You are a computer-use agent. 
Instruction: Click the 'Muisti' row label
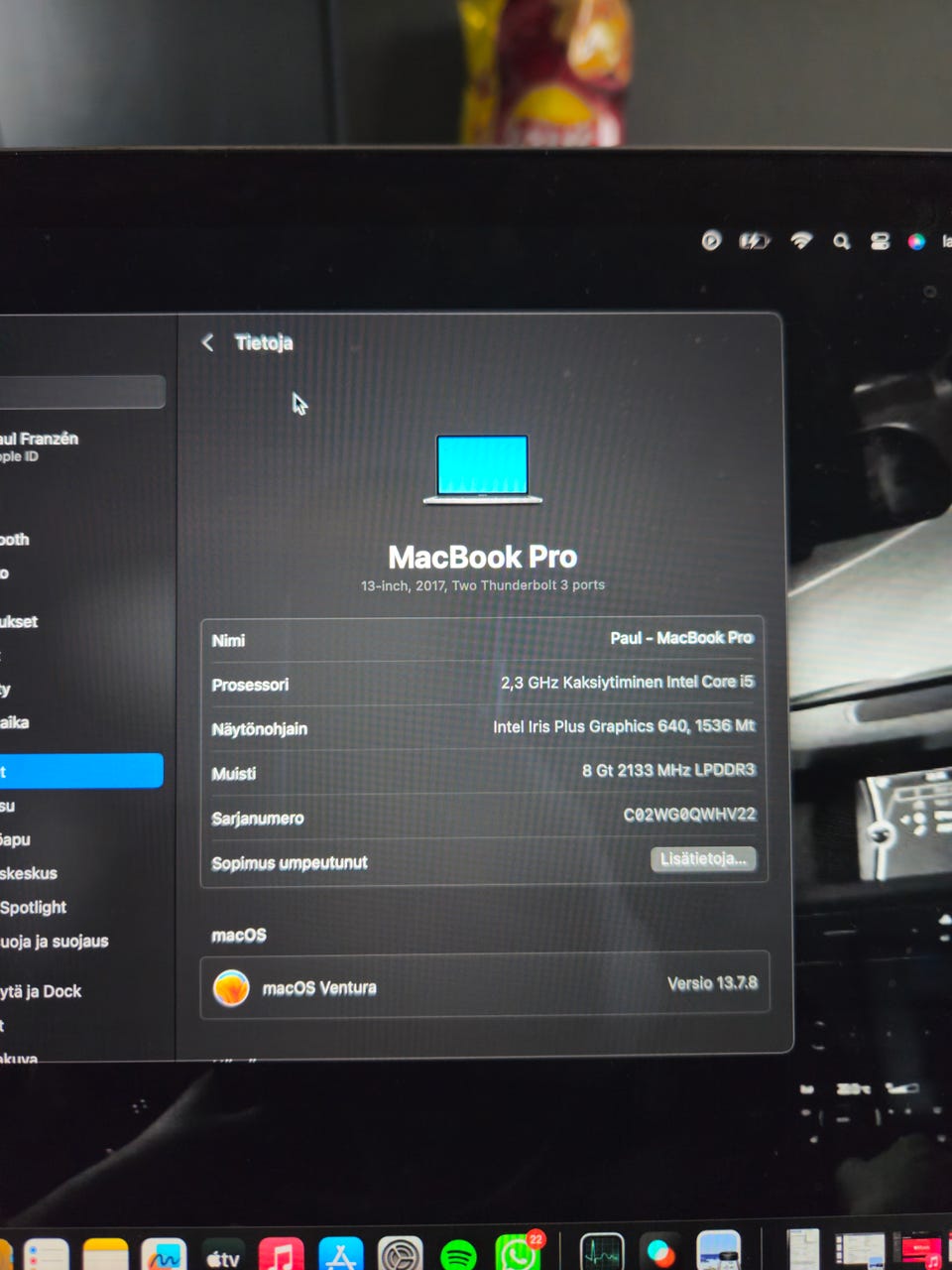[x=233, y=774]
